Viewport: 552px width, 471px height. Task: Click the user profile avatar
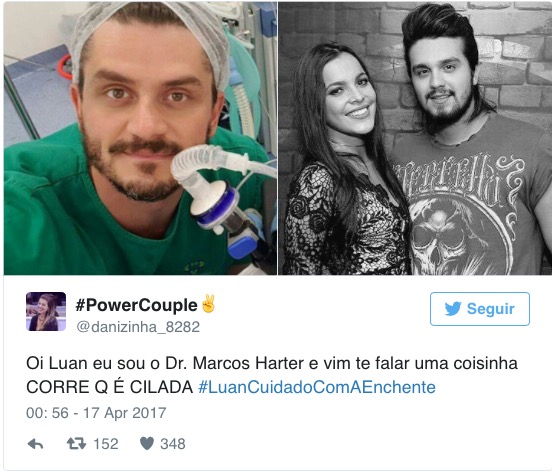pos(46,311)
